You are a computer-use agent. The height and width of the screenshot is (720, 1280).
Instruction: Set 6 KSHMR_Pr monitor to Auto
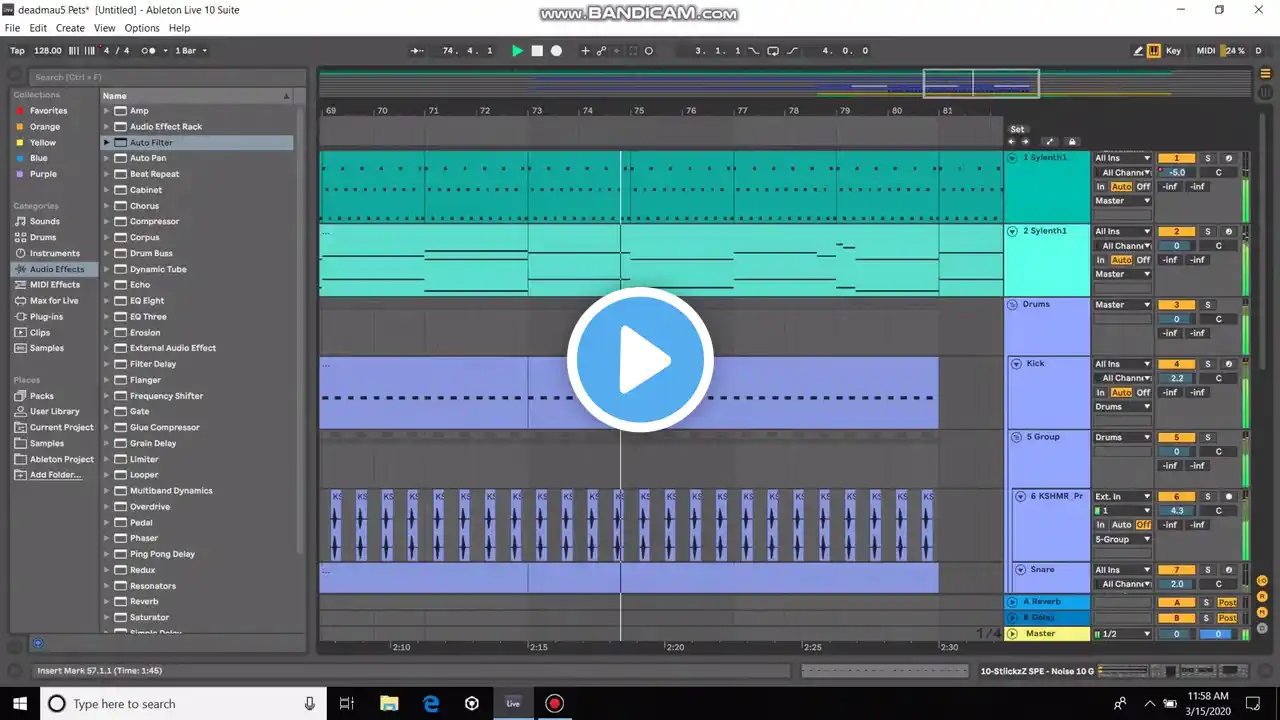click(1122, 525)
